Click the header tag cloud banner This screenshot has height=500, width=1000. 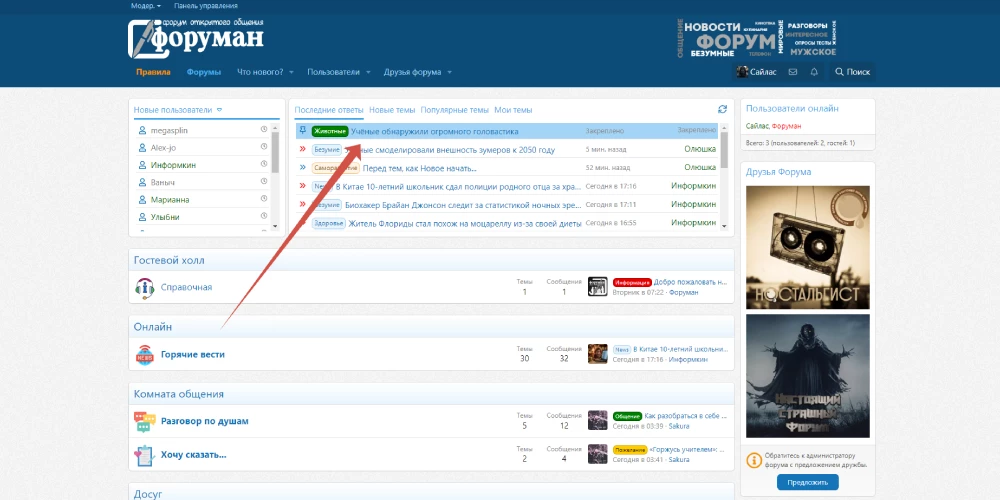coord(756,38)
